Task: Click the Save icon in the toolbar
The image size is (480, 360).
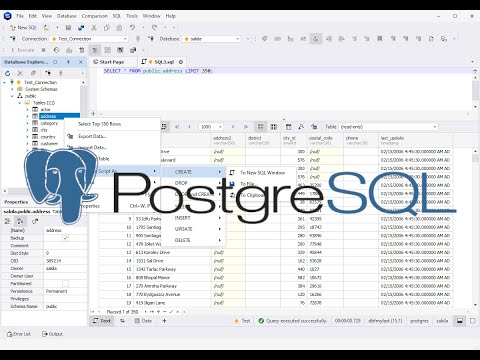Action: click(68, 28)
